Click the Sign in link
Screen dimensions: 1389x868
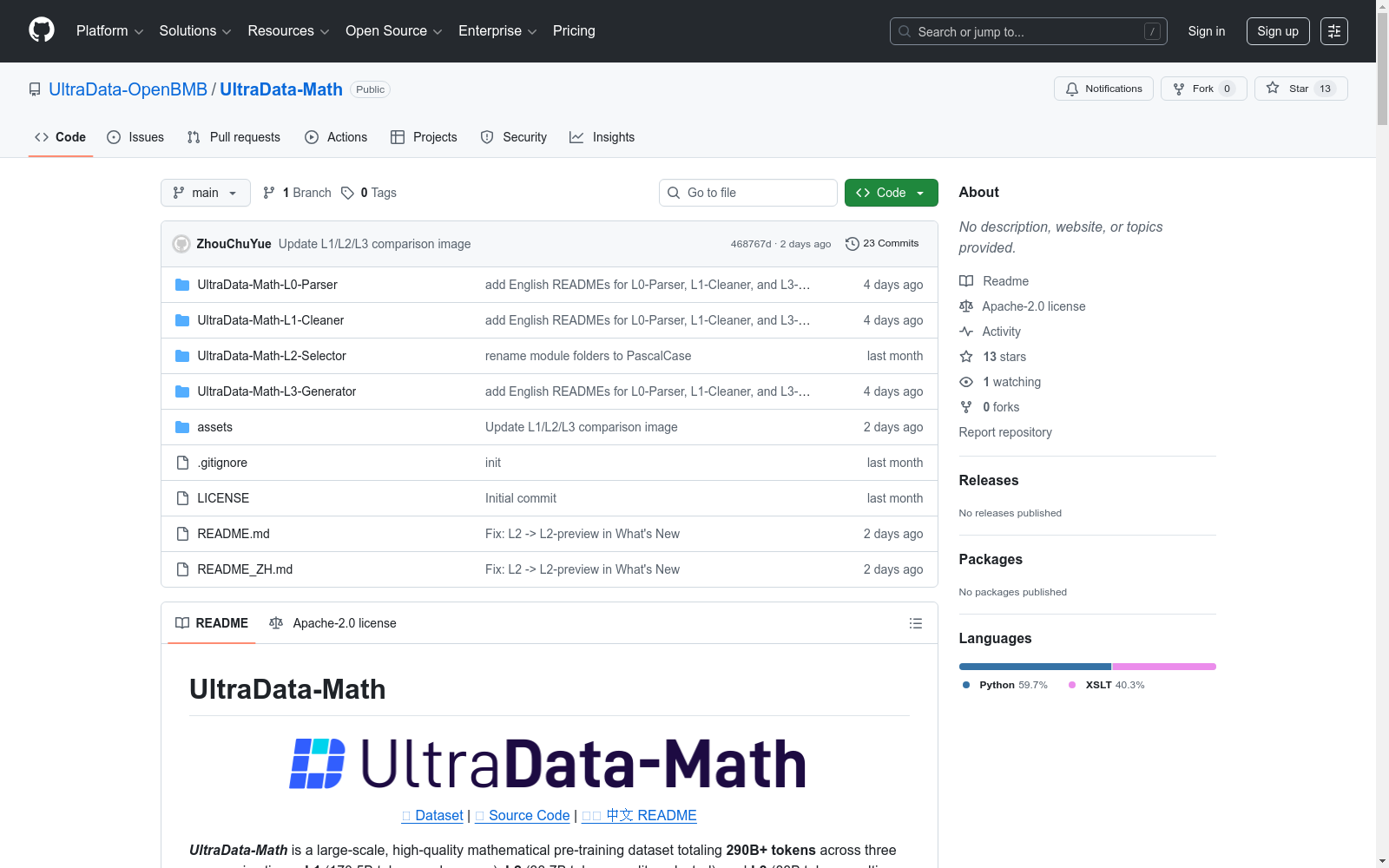coord(1207,31)
